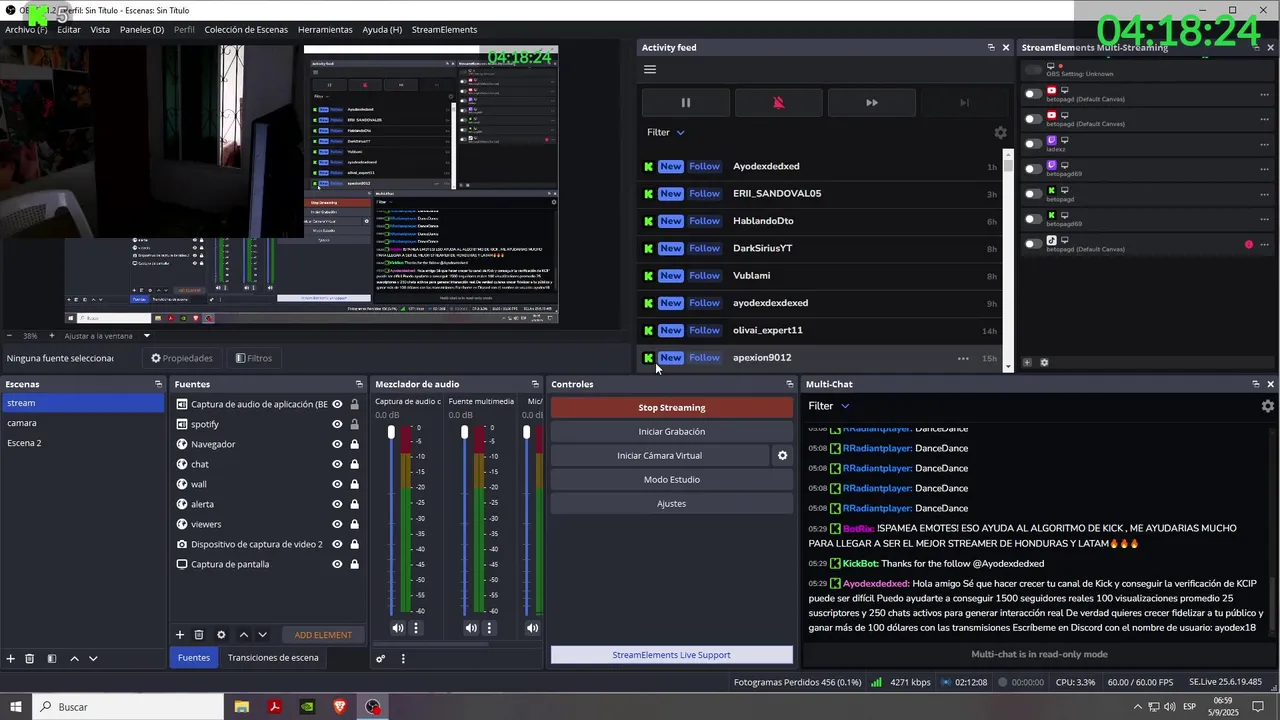Undock the Escenas panel
The width and height of the screenshot is (1280, 720).
pyautogui.click(x=158, y=384)
